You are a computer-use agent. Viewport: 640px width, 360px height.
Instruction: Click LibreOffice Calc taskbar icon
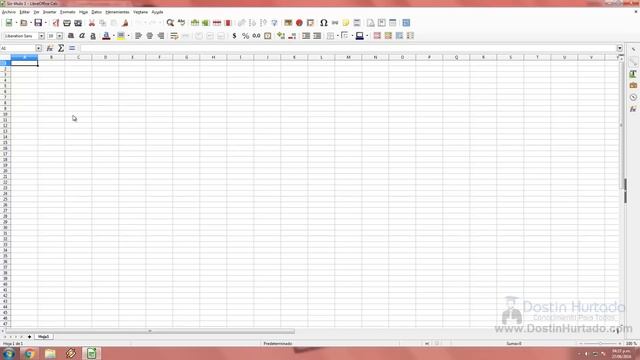(x=91, y=353)
